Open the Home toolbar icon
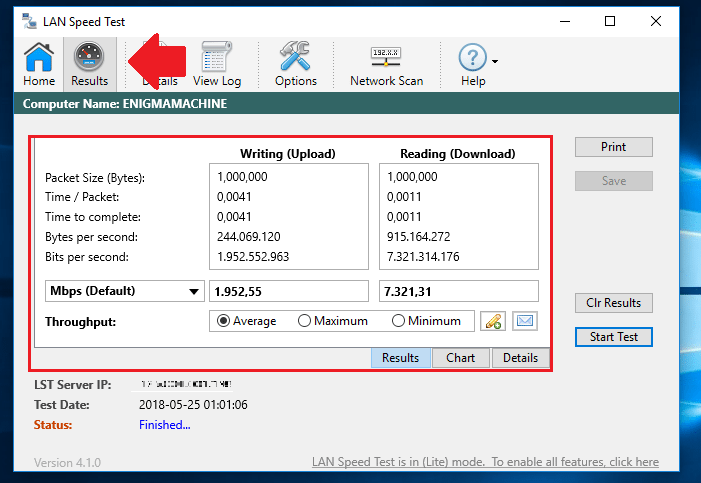Screen dimensions: 701x483 coord(39,64)
